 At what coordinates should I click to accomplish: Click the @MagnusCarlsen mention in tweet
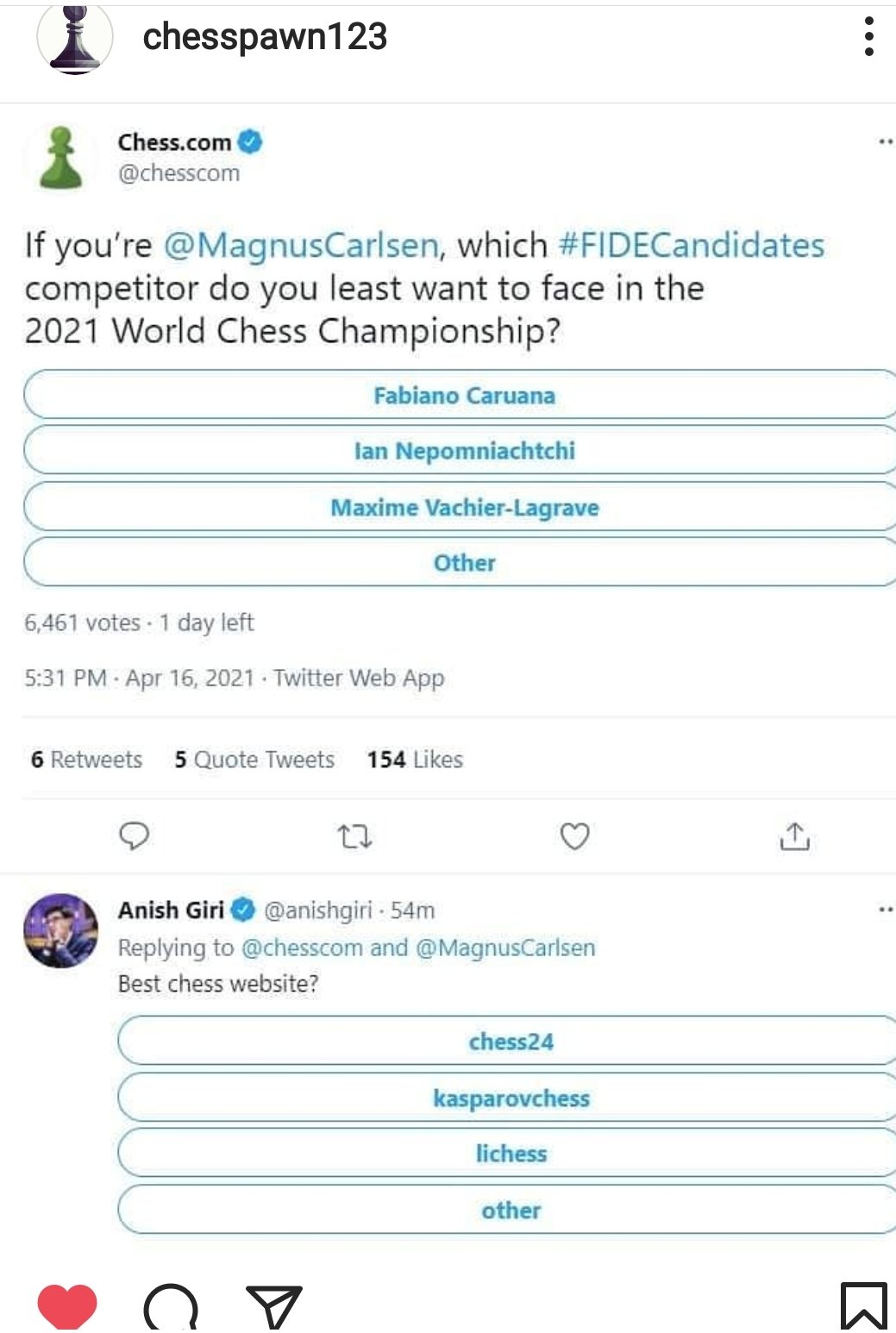pyautogui.click(x=301, y=246)
